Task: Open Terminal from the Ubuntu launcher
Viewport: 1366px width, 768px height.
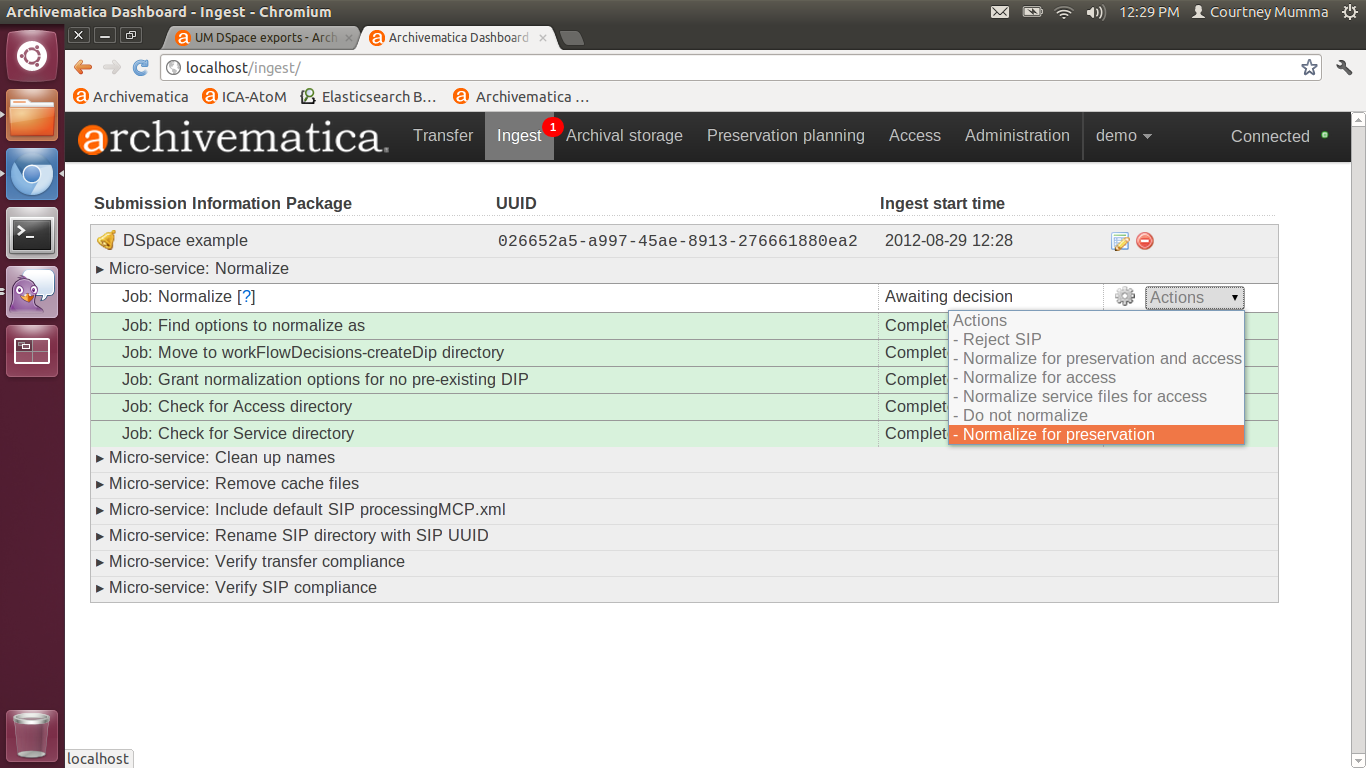Action: [x=32, y=234]
